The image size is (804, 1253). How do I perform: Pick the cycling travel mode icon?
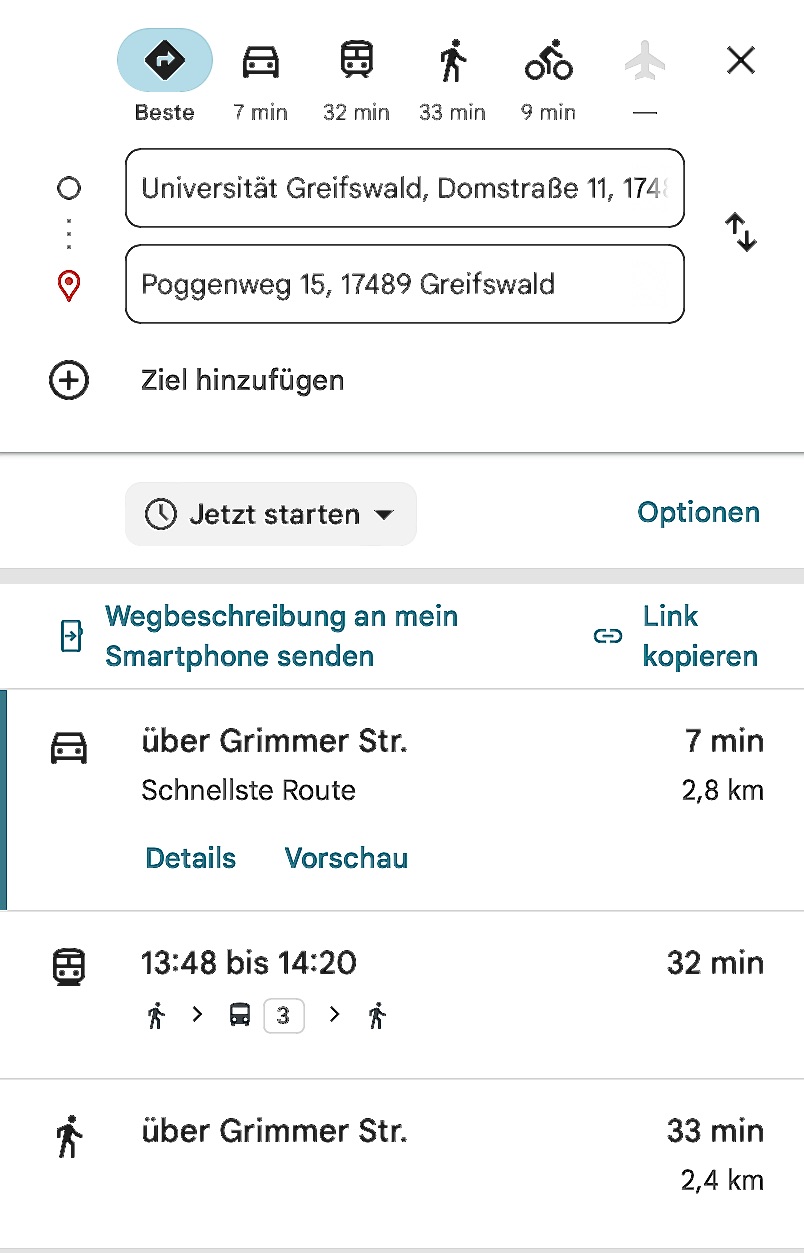[548, 61]
